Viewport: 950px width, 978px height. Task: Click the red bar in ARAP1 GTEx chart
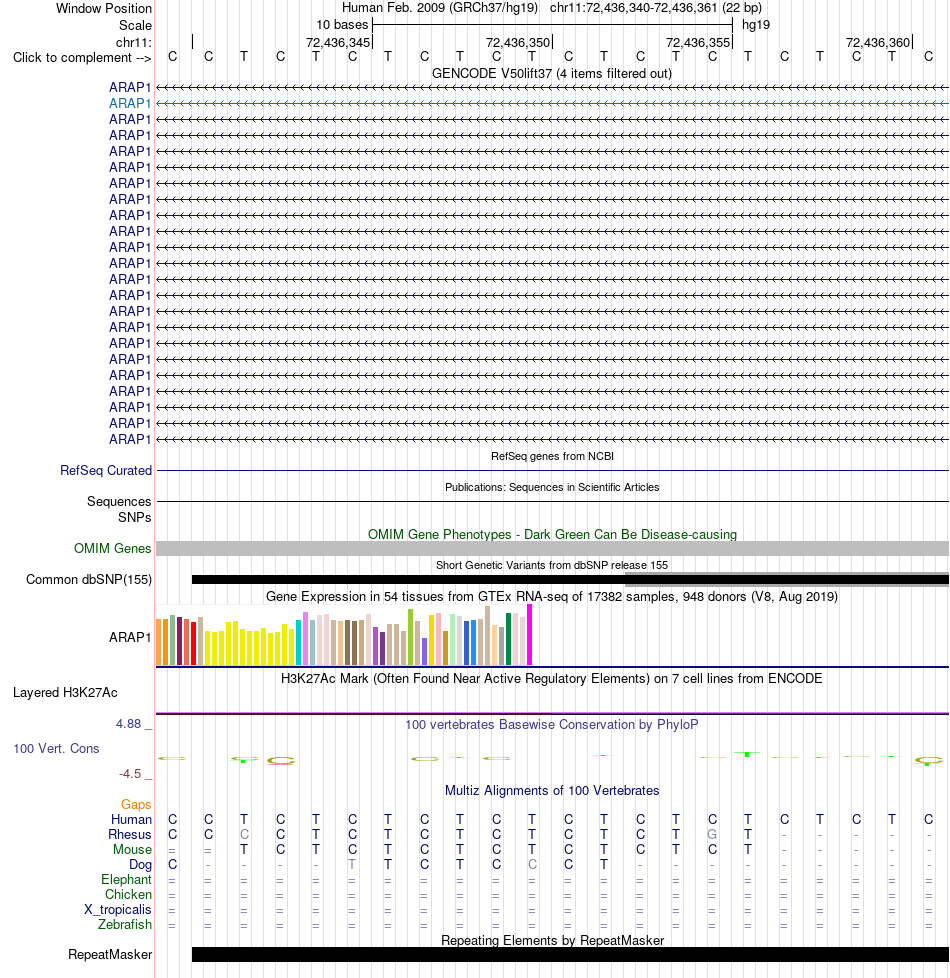(193, 644)
